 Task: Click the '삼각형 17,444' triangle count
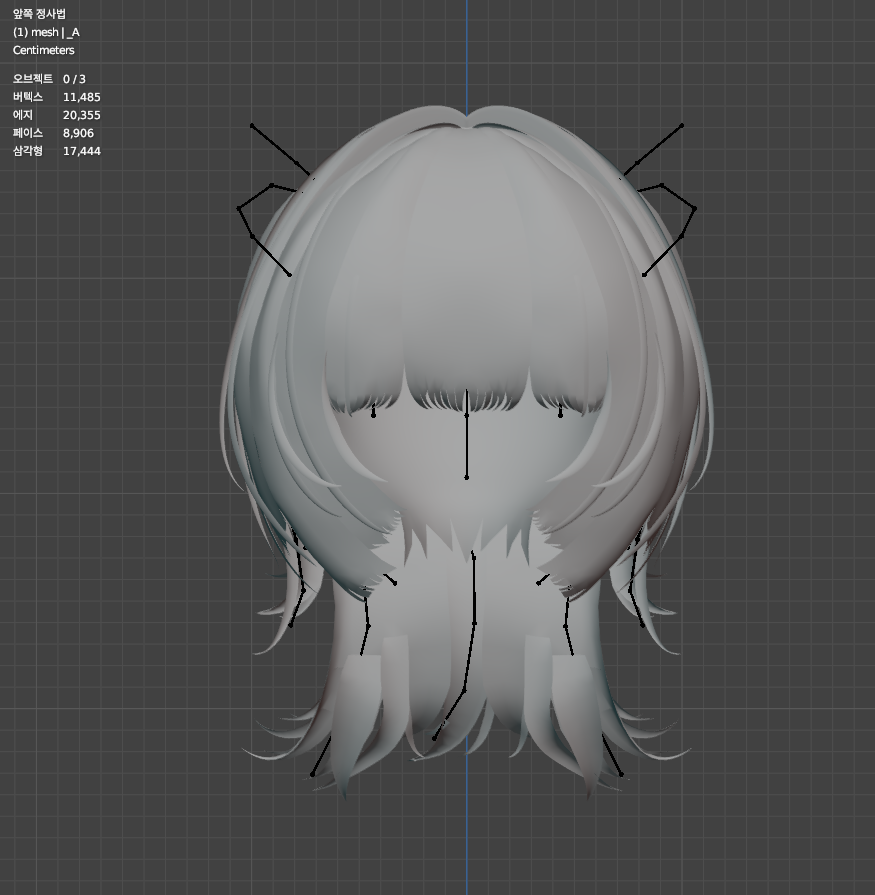48,151
